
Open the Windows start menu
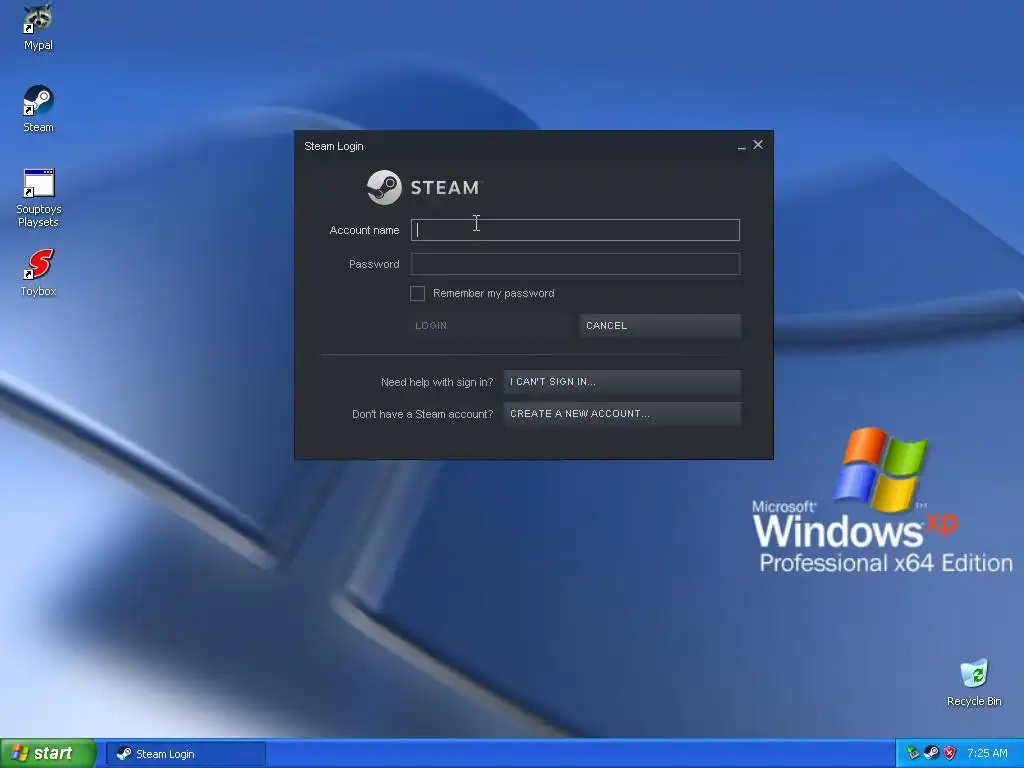click(x=48, y=753)
